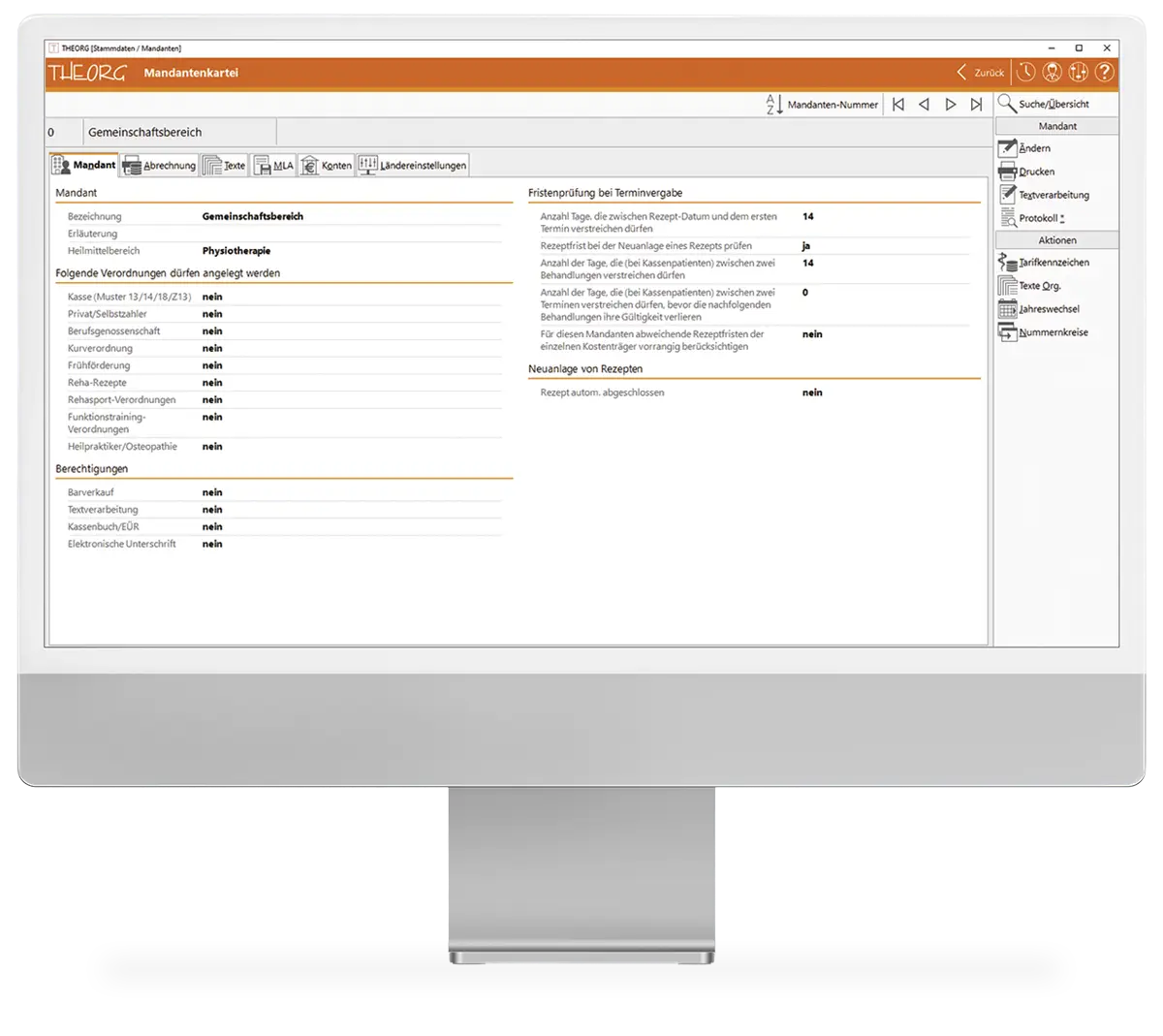Jump to the last Mandant record

(x=976, y=105)
